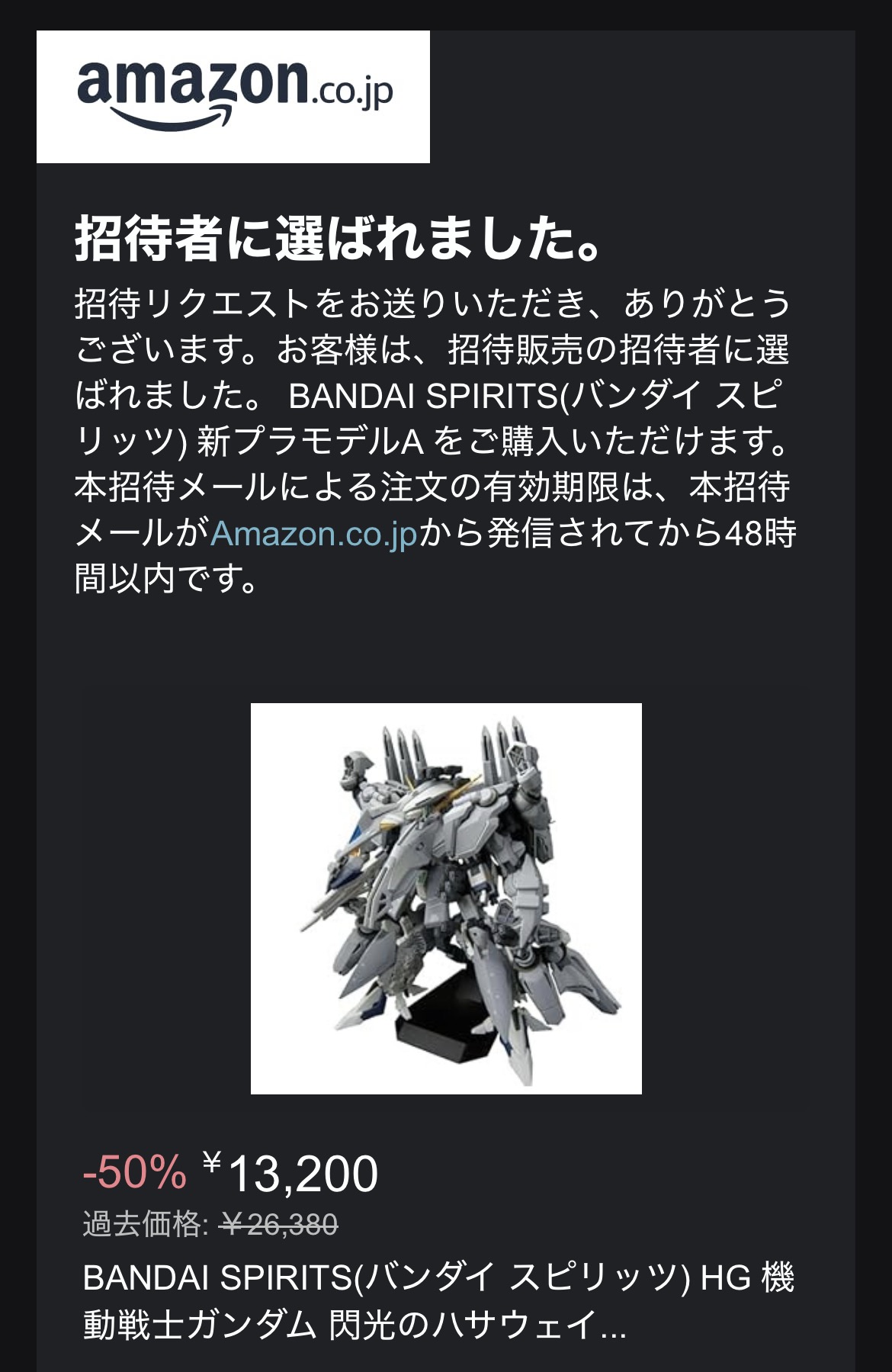Click the opening line 招待リクエストをお送りいただき
The width and height of the screenshot is (892, 1372).
point(330,304)
